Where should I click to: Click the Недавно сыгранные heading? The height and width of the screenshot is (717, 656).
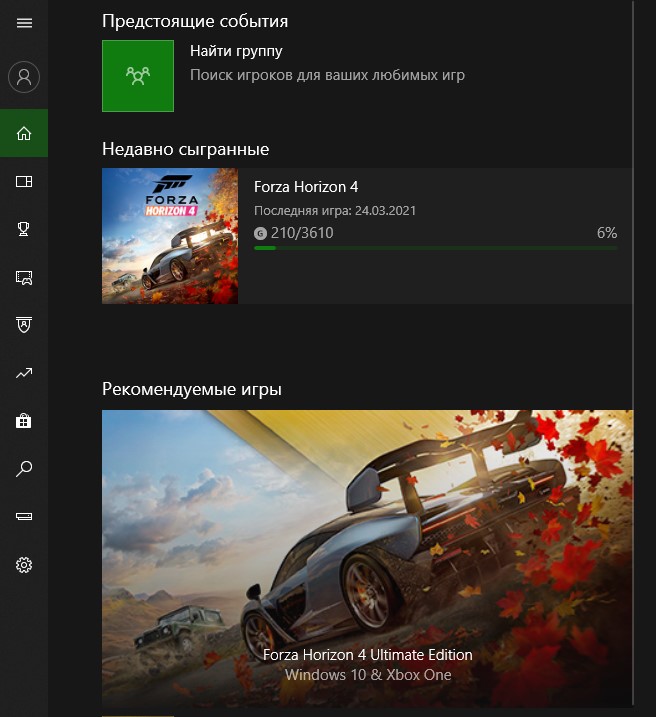pos(186,150)
